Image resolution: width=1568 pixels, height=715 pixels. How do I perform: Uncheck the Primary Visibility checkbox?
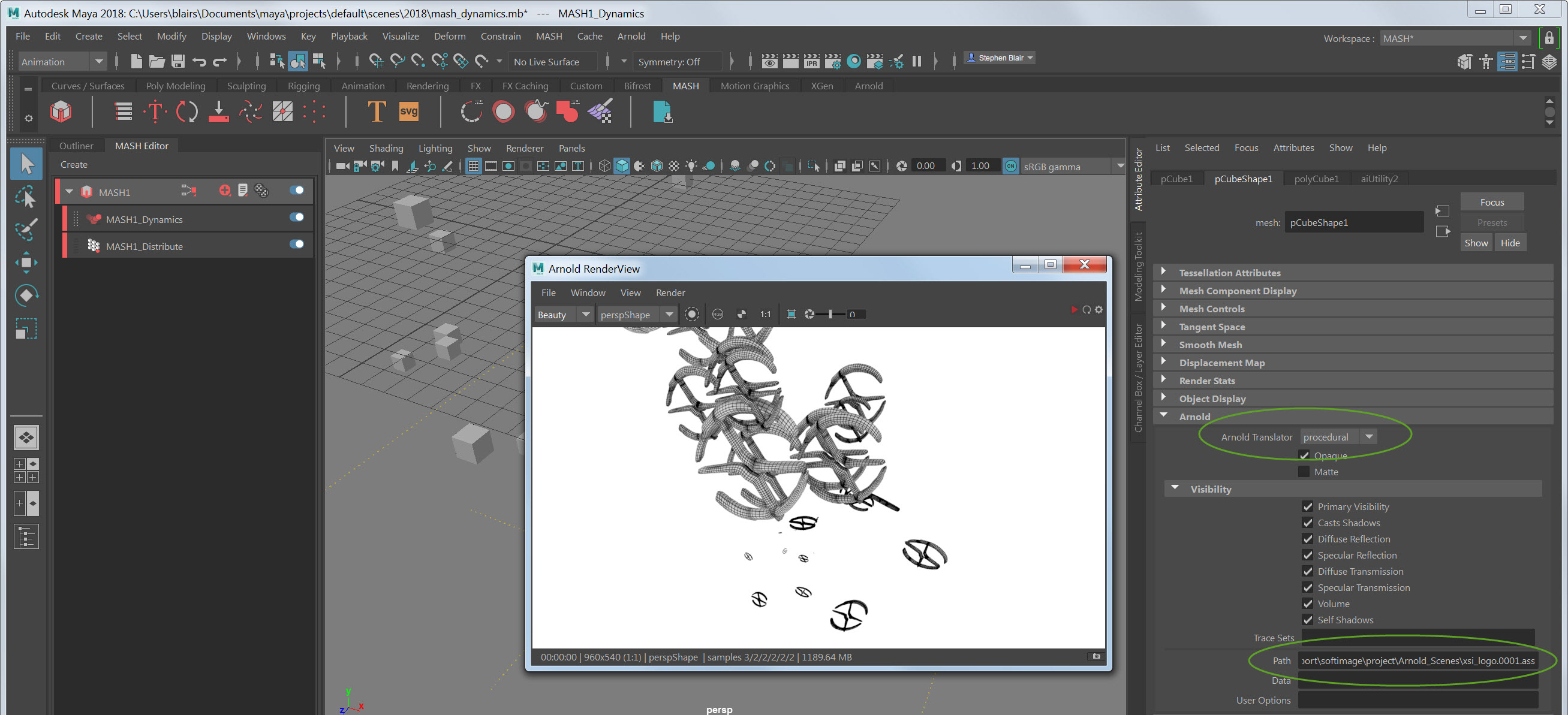click(x=1308, y=506)
